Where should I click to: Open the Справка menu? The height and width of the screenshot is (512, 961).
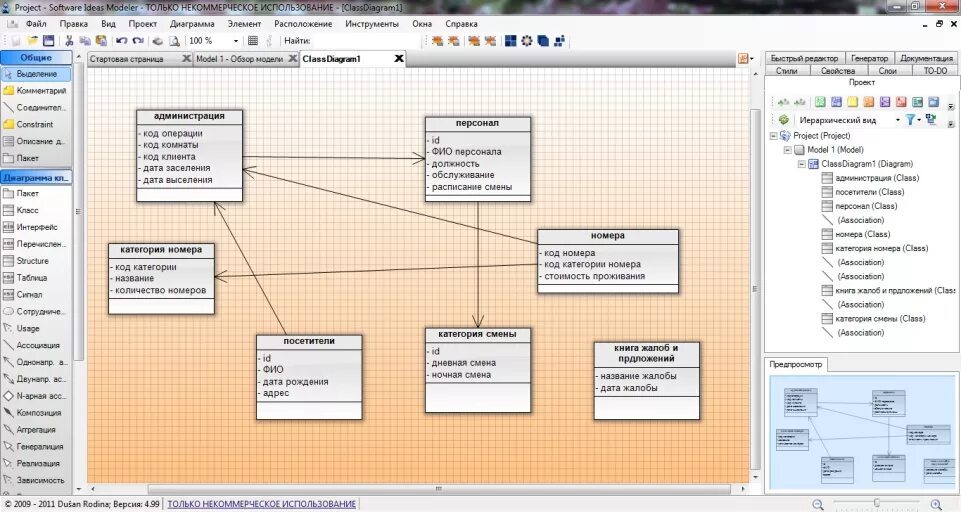tap(461, 24)
